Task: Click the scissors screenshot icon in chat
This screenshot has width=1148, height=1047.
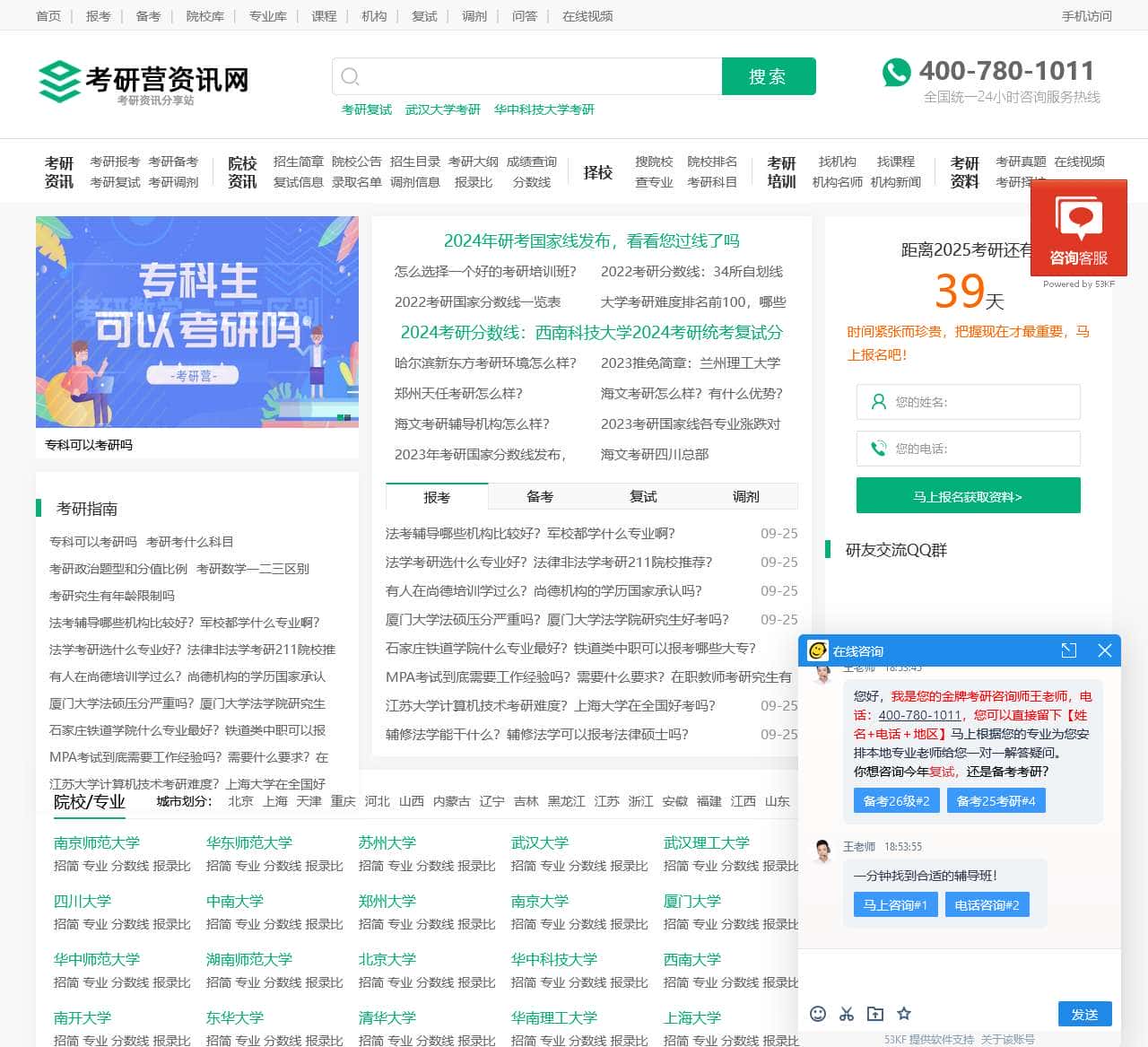Action: [847, 1014]
